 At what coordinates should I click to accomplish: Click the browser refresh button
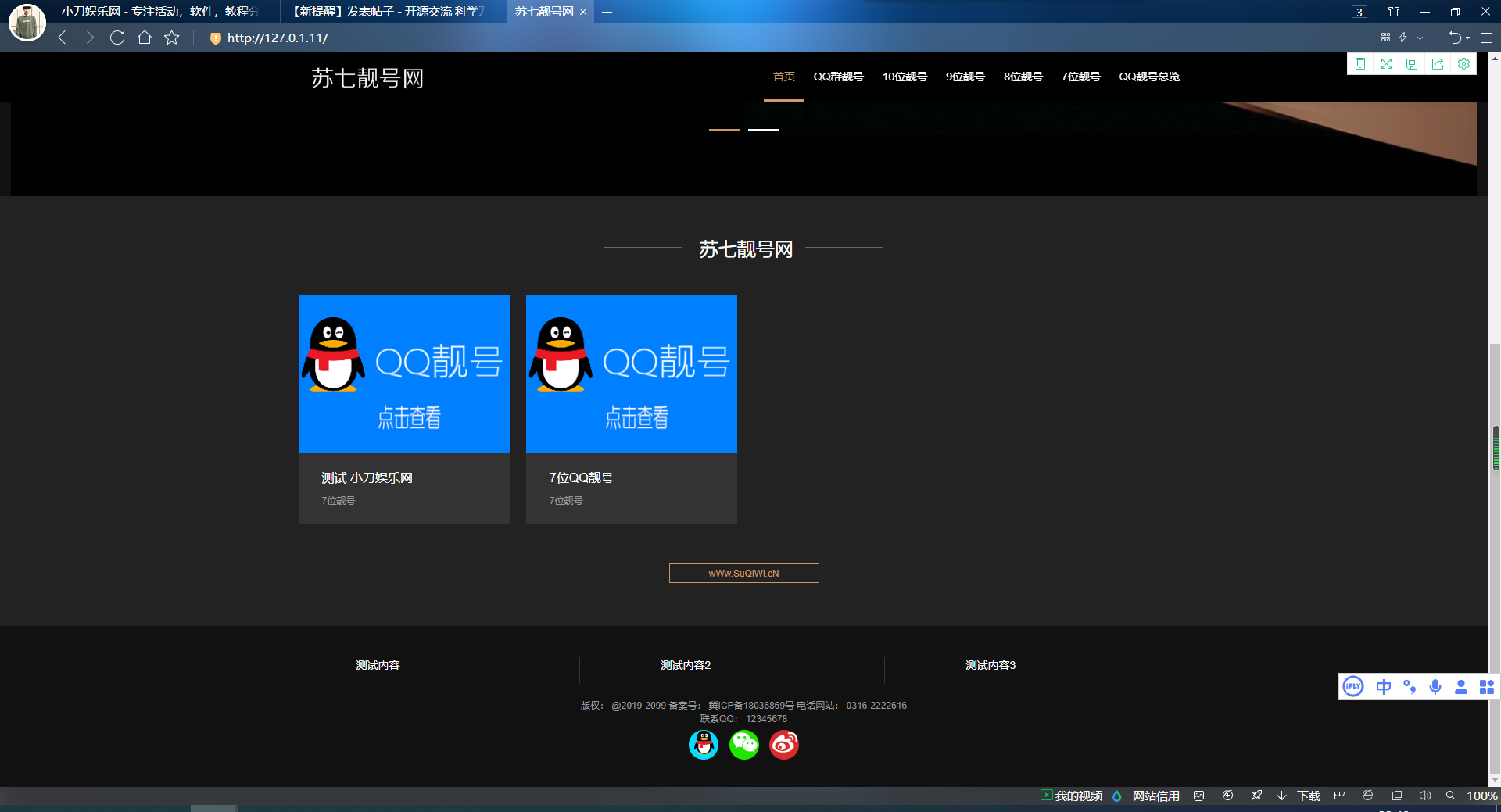point(117,38)
